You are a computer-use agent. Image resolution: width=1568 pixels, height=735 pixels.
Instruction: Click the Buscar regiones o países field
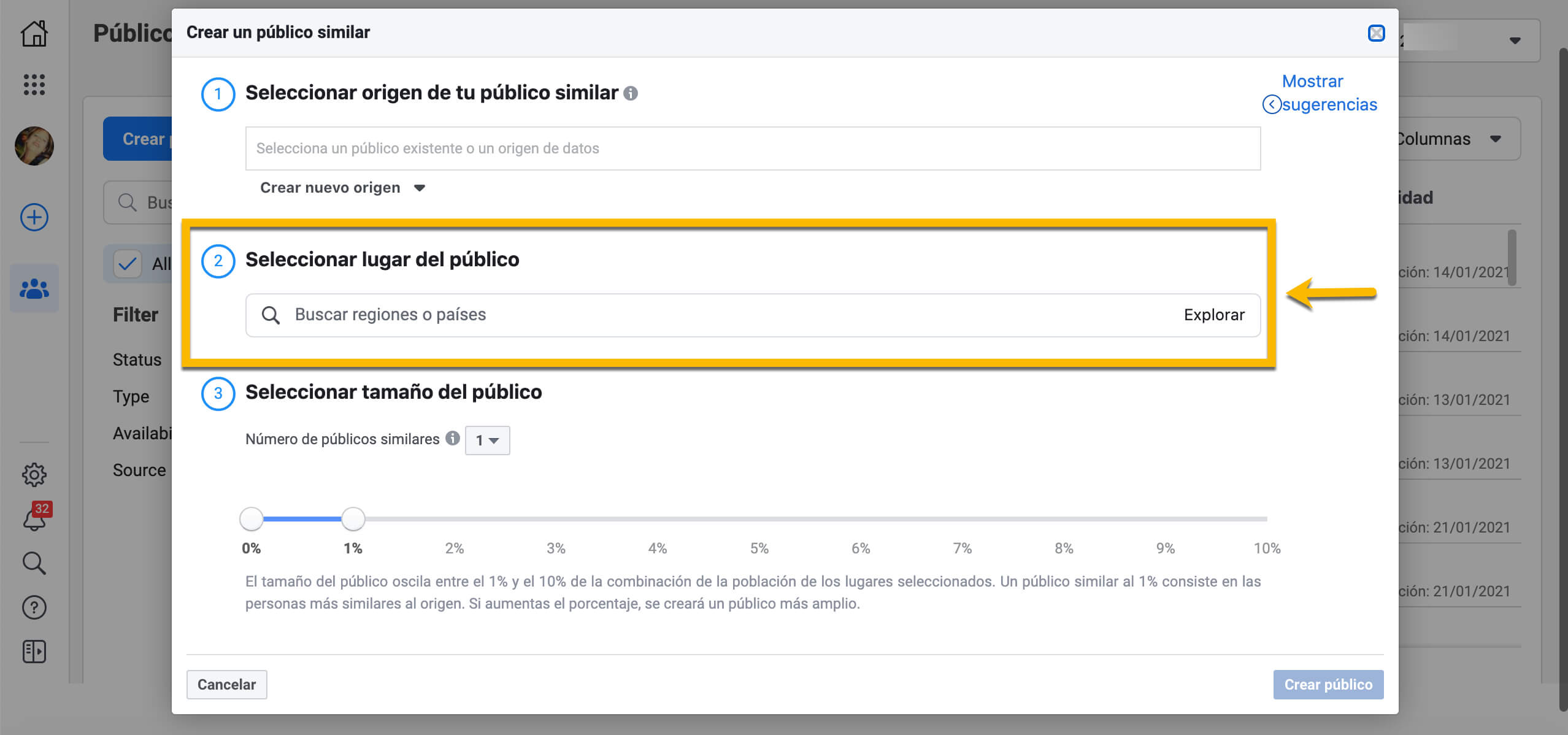[x=675, y=315]
